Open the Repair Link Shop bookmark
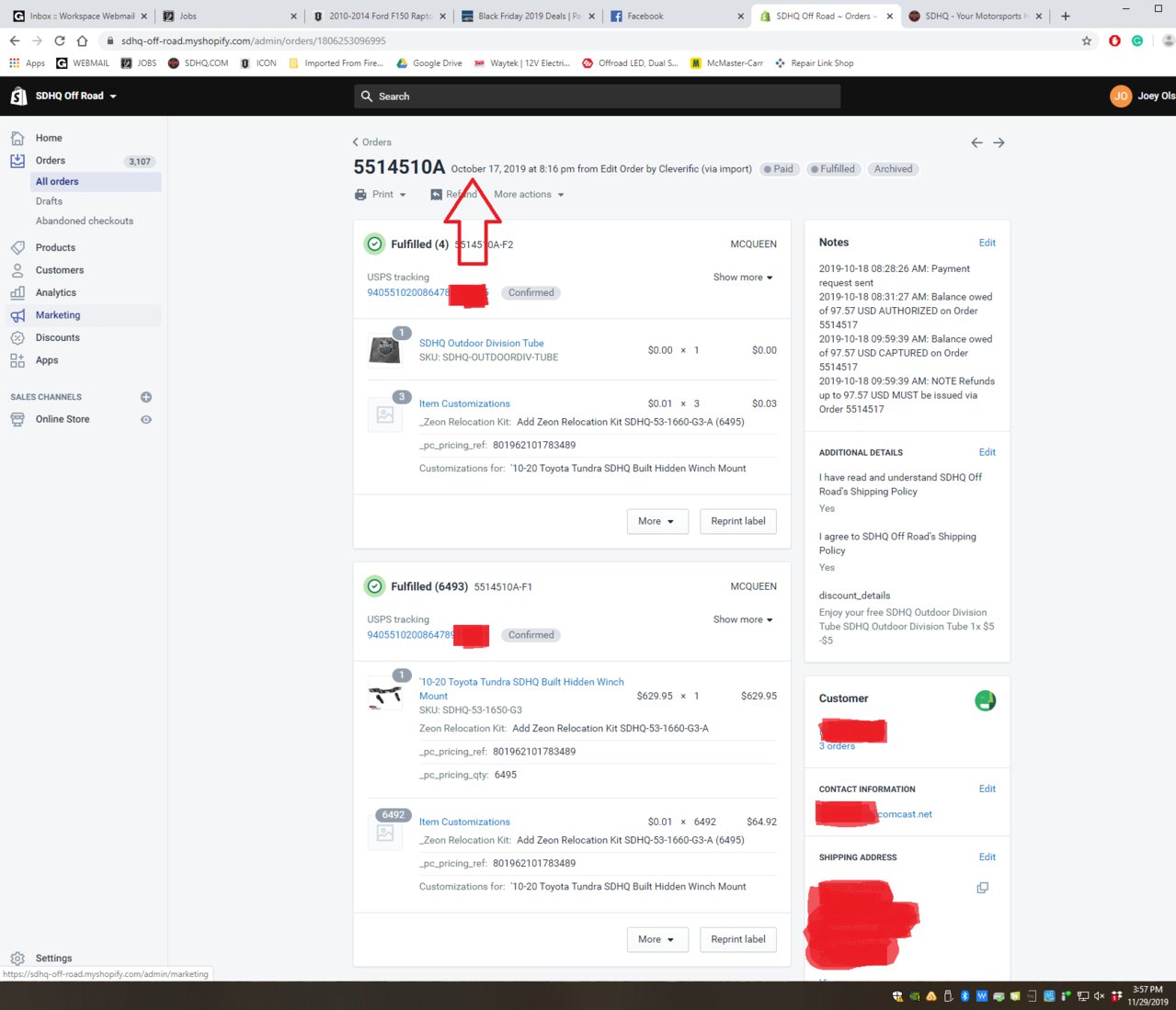The height and width of the screenshot is (1010, 1176). [815, 63]
